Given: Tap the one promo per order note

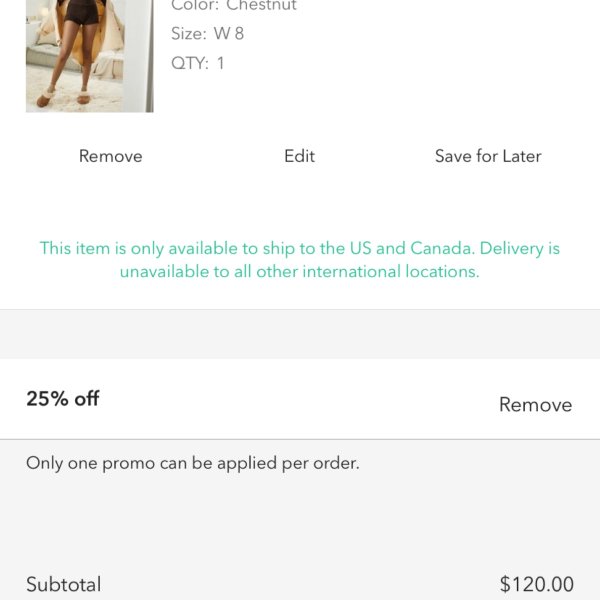Looking at the screenshot, I should (193, 463).
